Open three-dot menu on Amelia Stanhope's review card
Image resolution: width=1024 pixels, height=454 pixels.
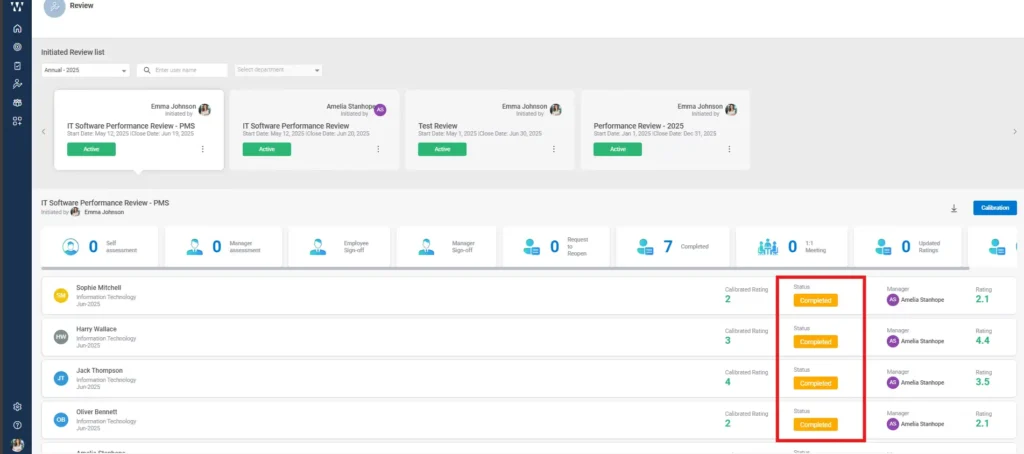[378, 149]
